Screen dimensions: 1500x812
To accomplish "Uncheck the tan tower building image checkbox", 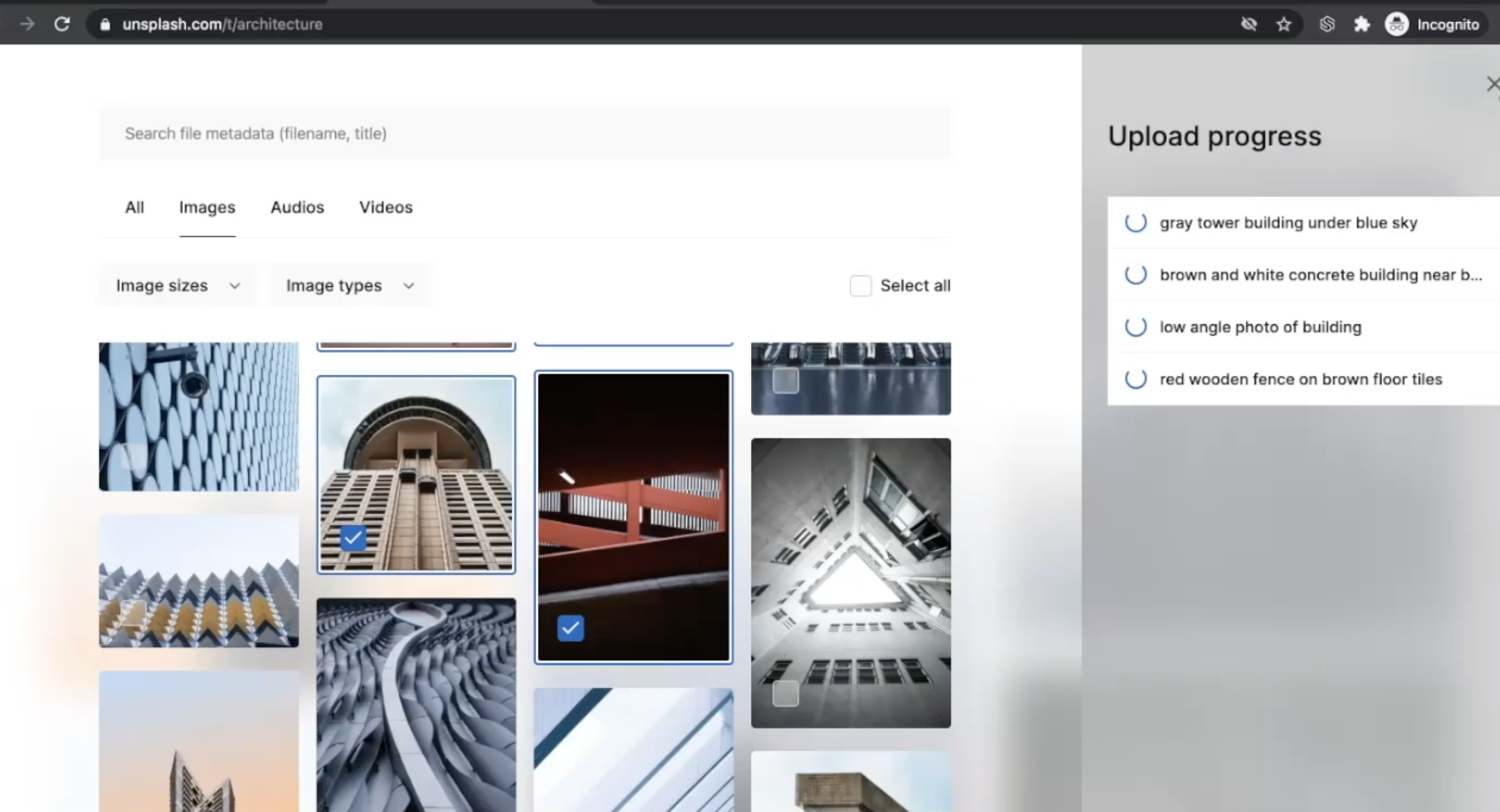I will click(353, 538).
